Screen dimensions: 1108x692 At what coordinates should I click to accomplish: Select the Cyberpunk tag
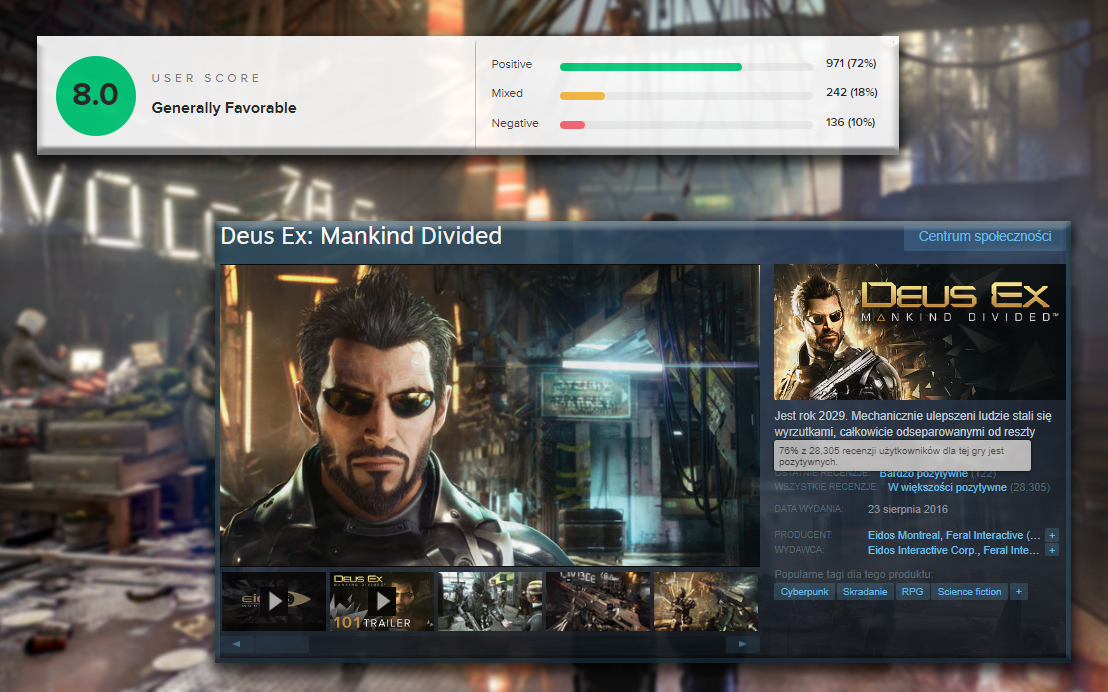pos(804,591)
